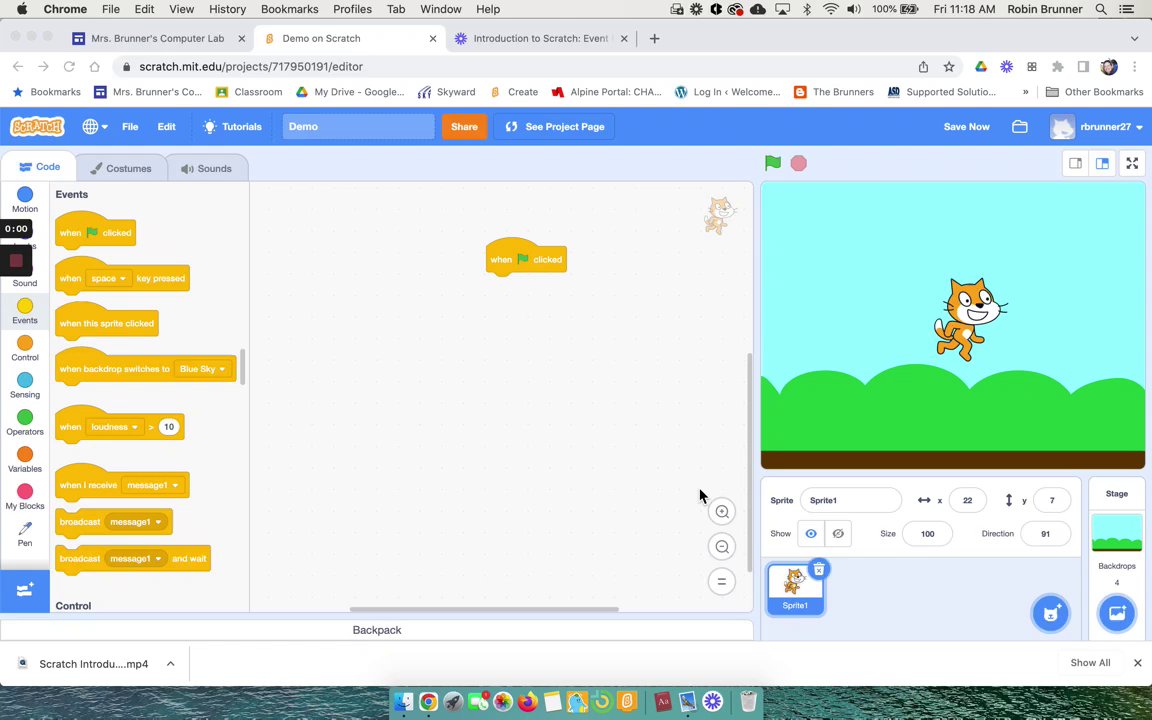Click the sprite Size field
Image resolution: width=1152 pixels, height=720 pixels.
[927, 533]
